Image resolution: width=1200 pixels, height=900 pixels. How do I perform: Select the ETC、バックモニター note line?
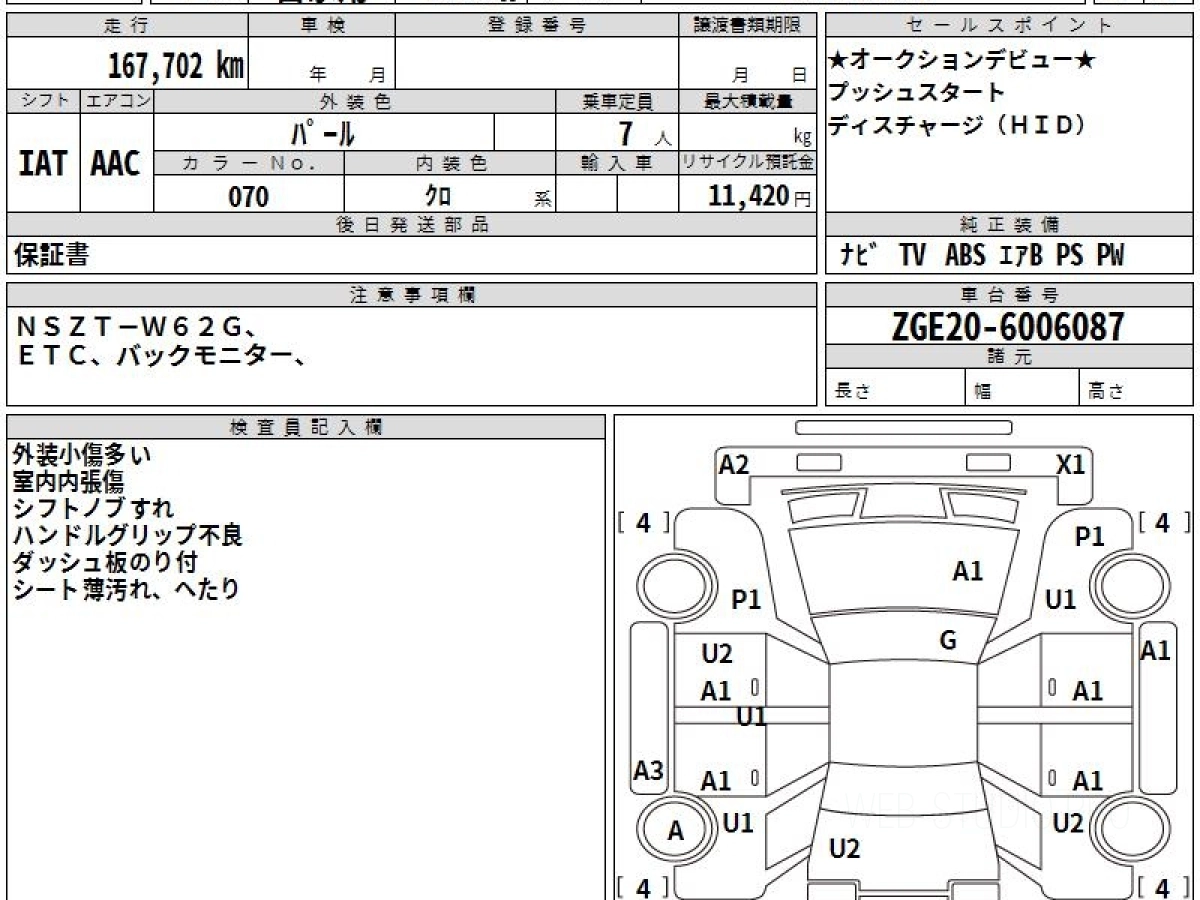coord(160,355)
